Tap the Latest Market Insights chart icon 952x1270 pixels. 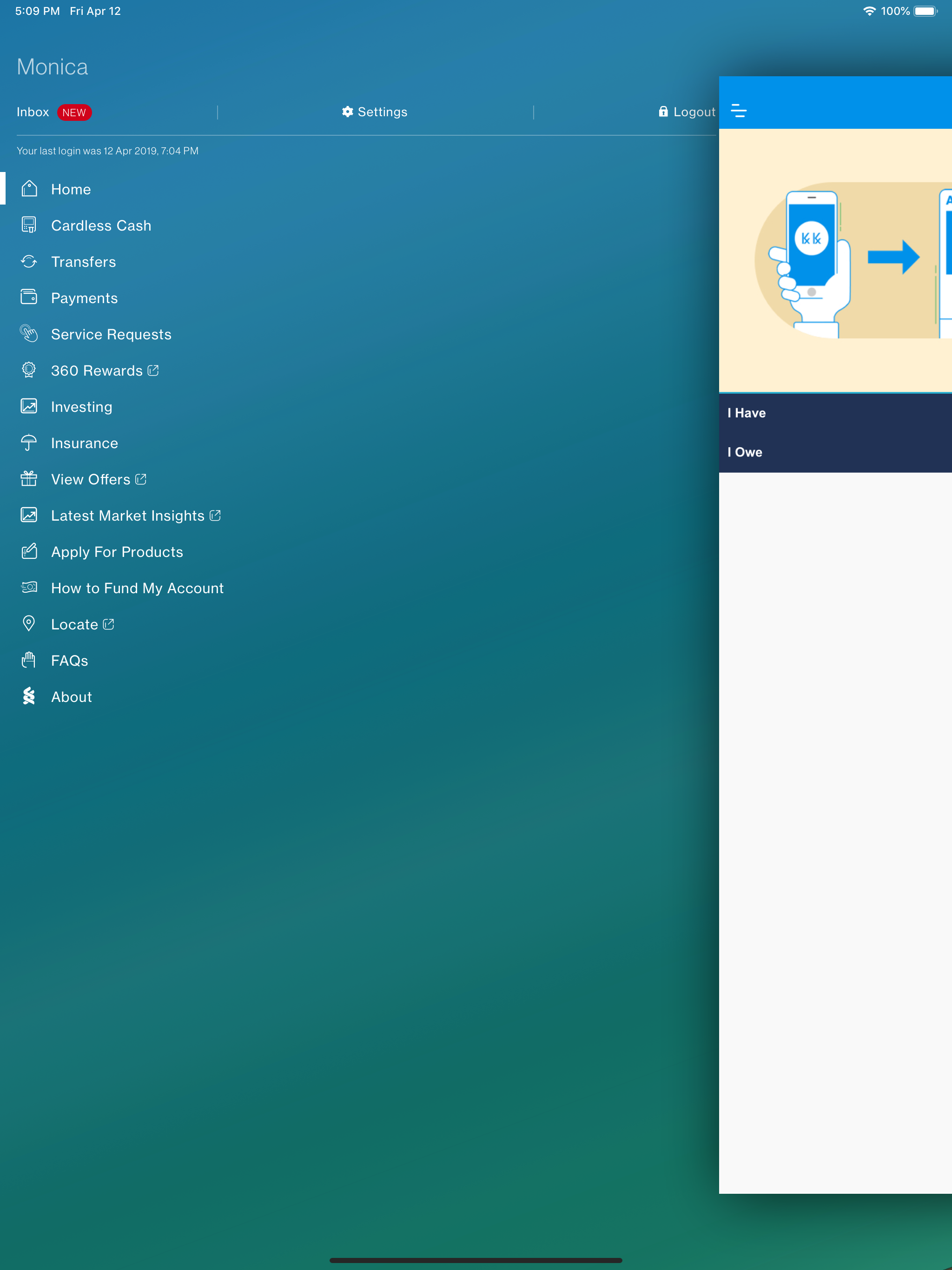click(29, 515)
